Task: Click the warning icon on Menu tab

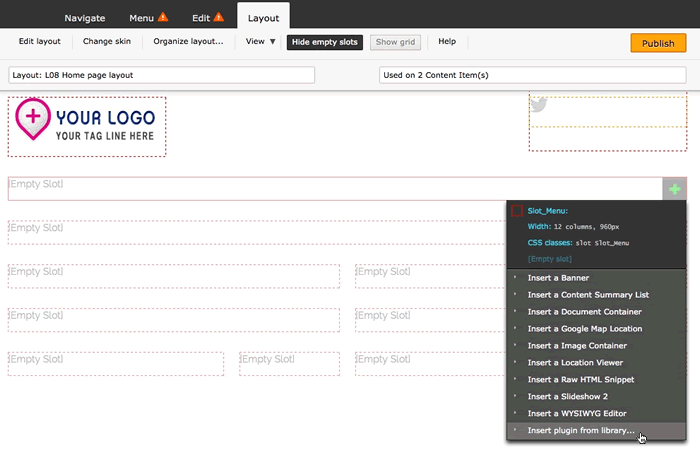Action: point(163,18)
